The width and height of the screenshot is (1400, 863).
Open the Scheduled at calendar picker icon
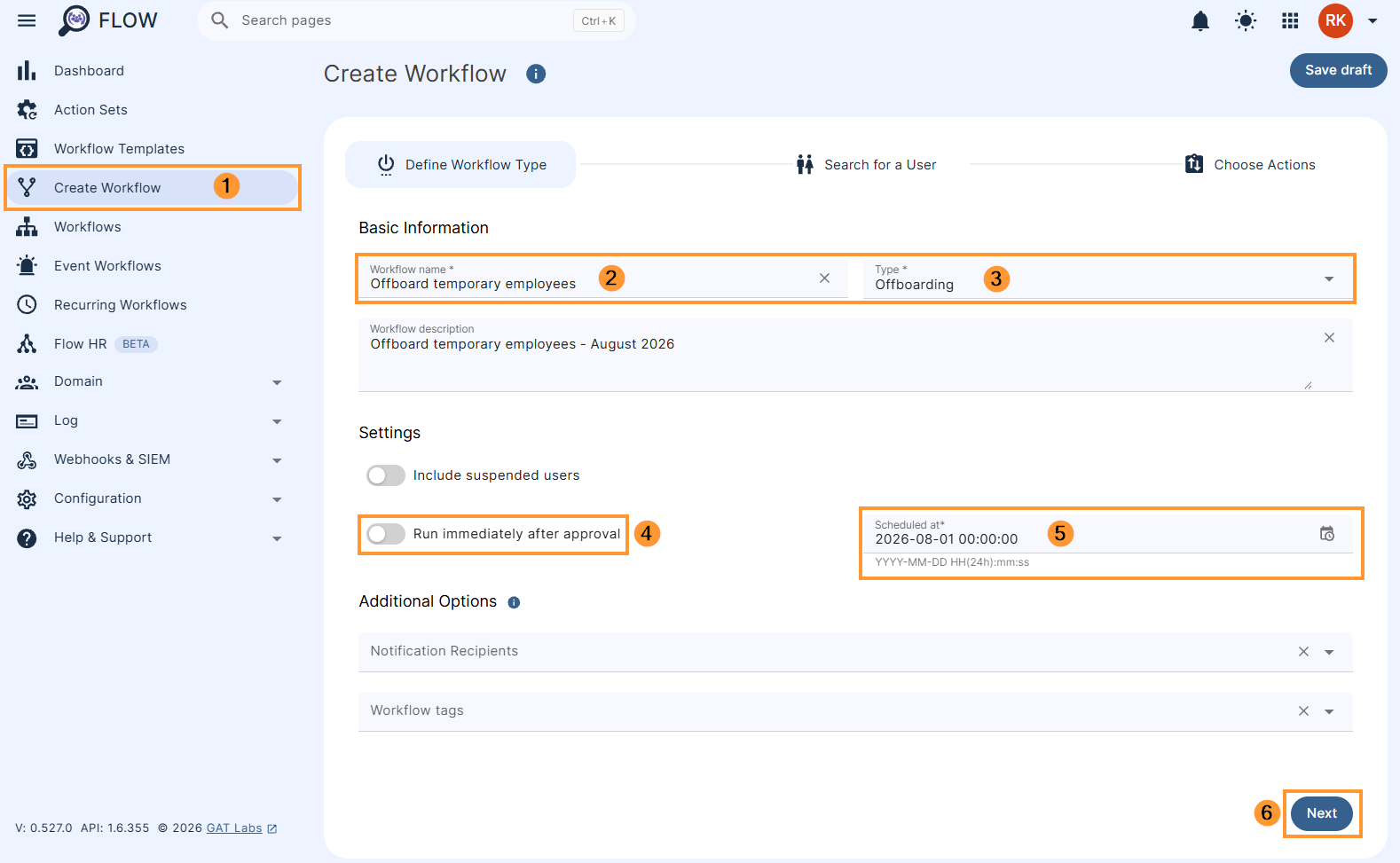[x=1327, y=533]
